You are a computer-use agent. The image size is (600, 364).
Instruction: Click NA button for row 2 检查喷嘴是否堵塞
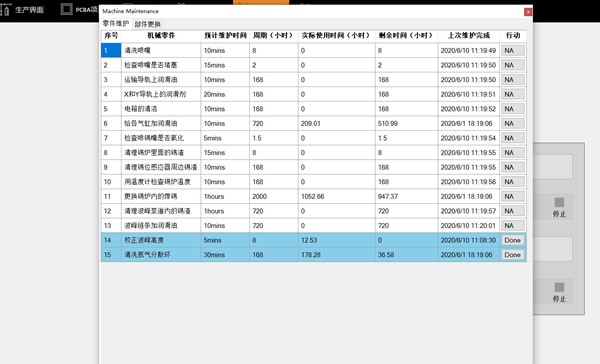click(x=513, y=65)
